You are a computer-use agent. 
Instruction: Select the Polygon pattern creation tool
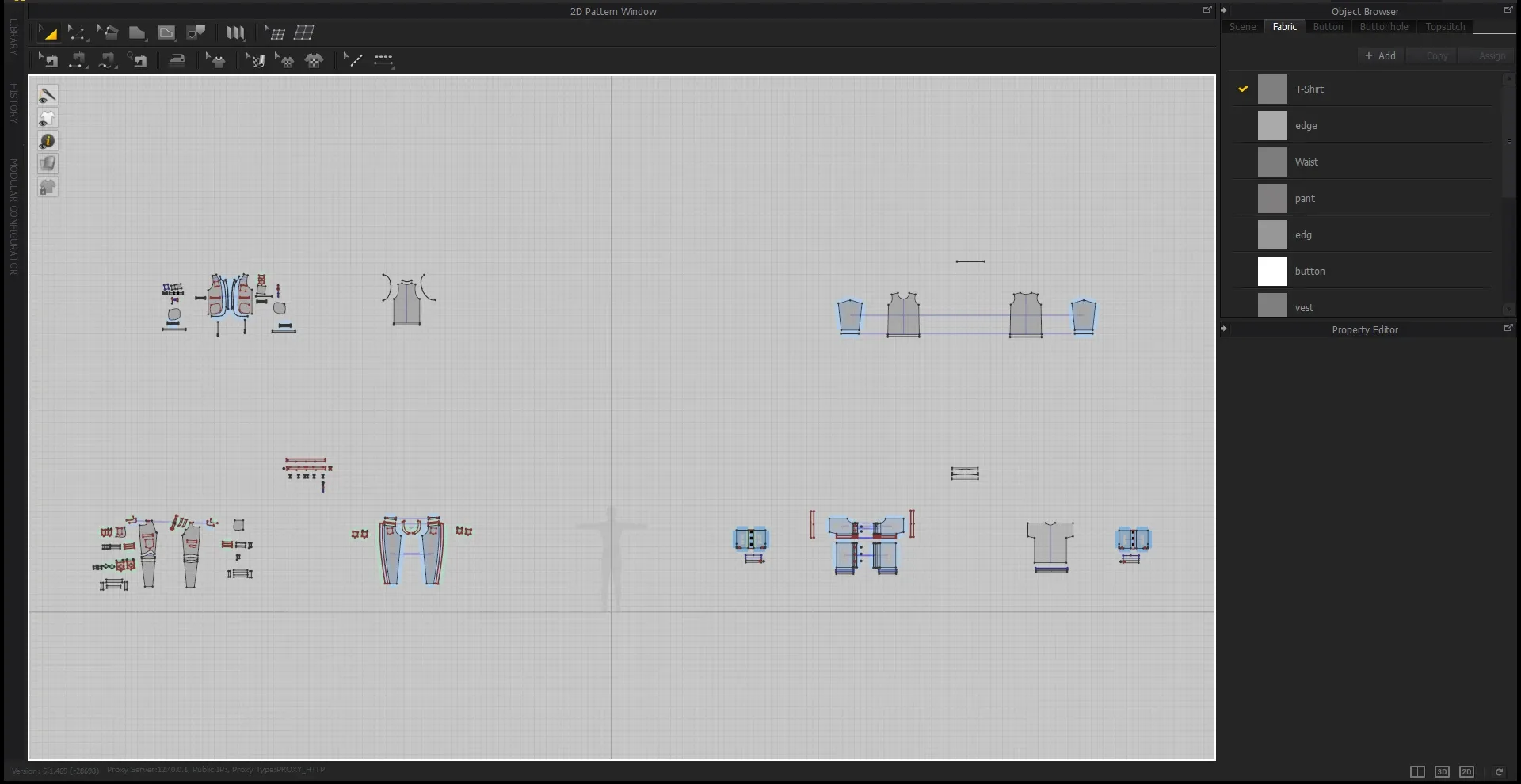point(137,32)
